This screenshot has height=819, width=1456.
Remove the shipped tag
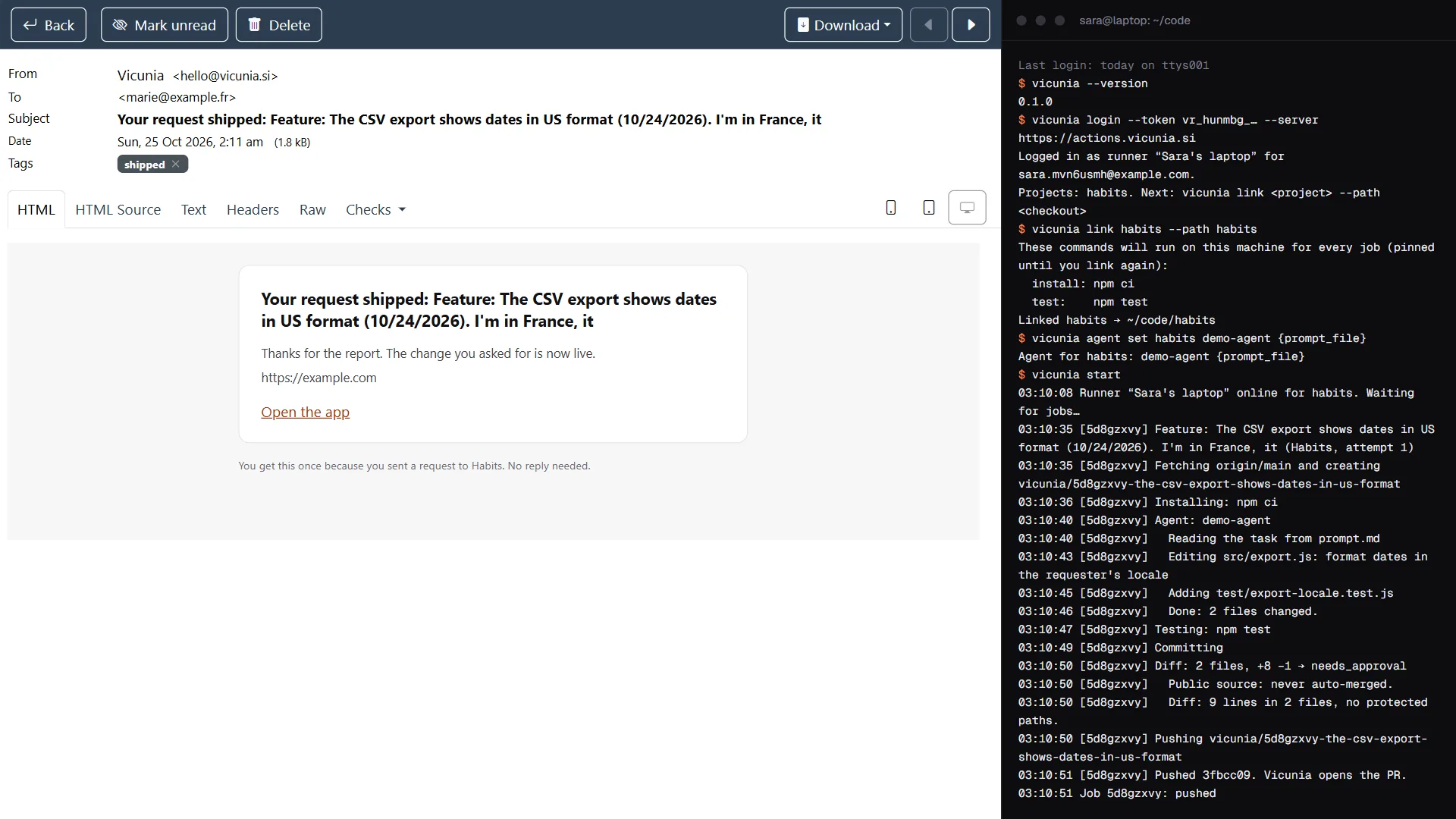(x=176, y=165)
